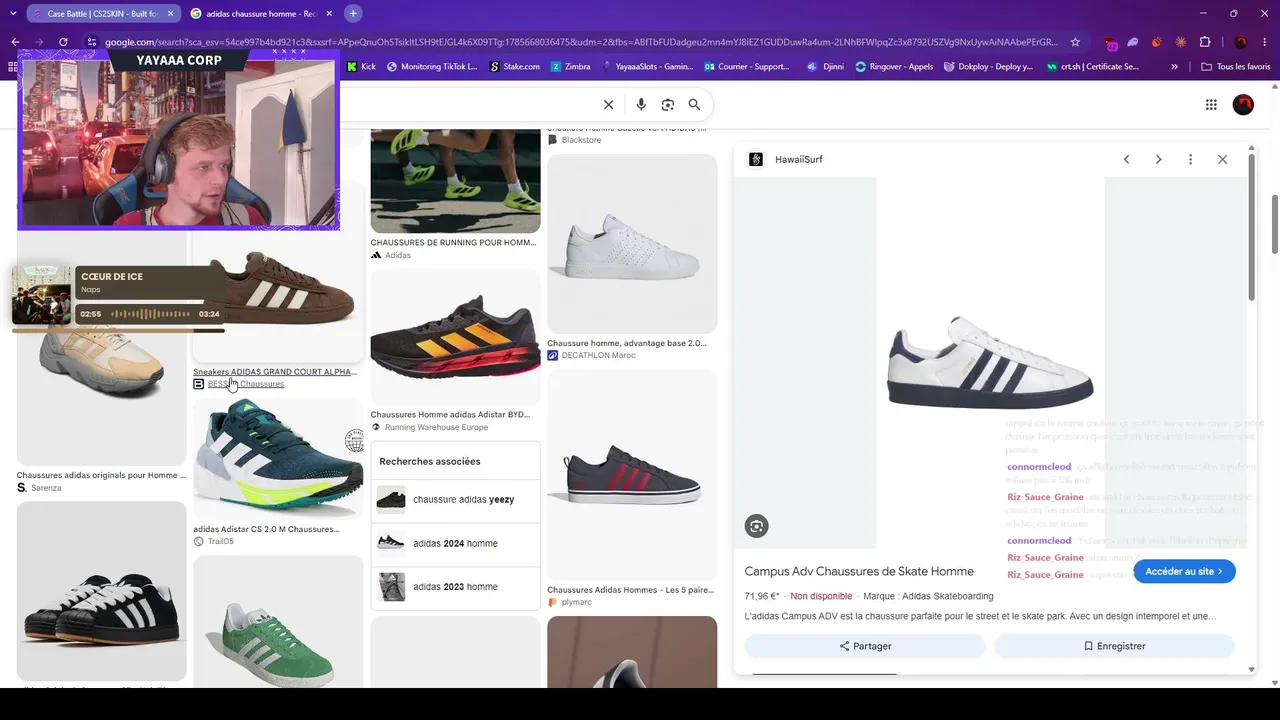Open the black and orange Adistar BYD shoe image
This screenshot has width=1280, height=720.
coord(455,338)
